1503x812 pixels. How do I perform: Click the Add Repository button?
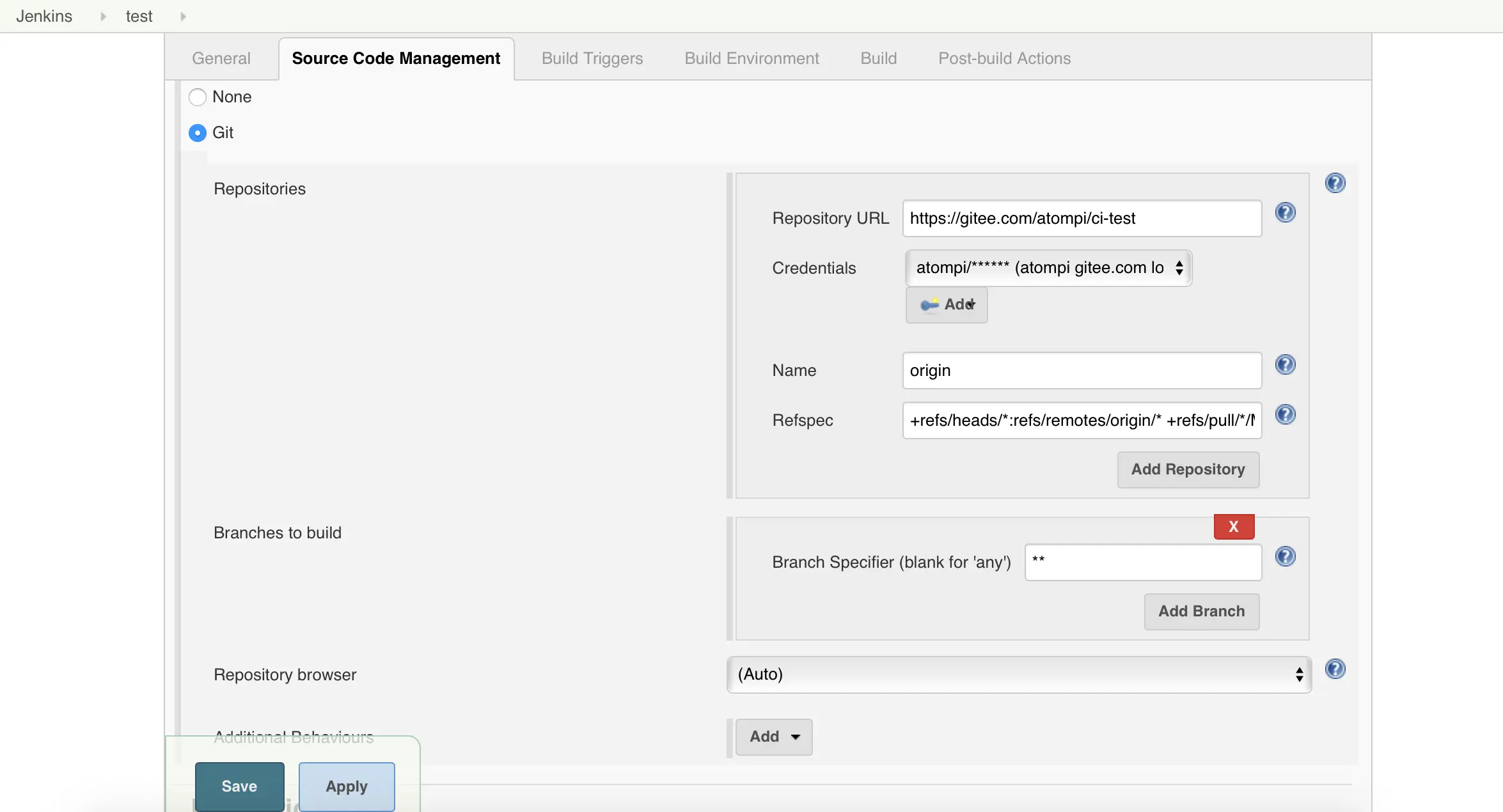(1188, 468)
